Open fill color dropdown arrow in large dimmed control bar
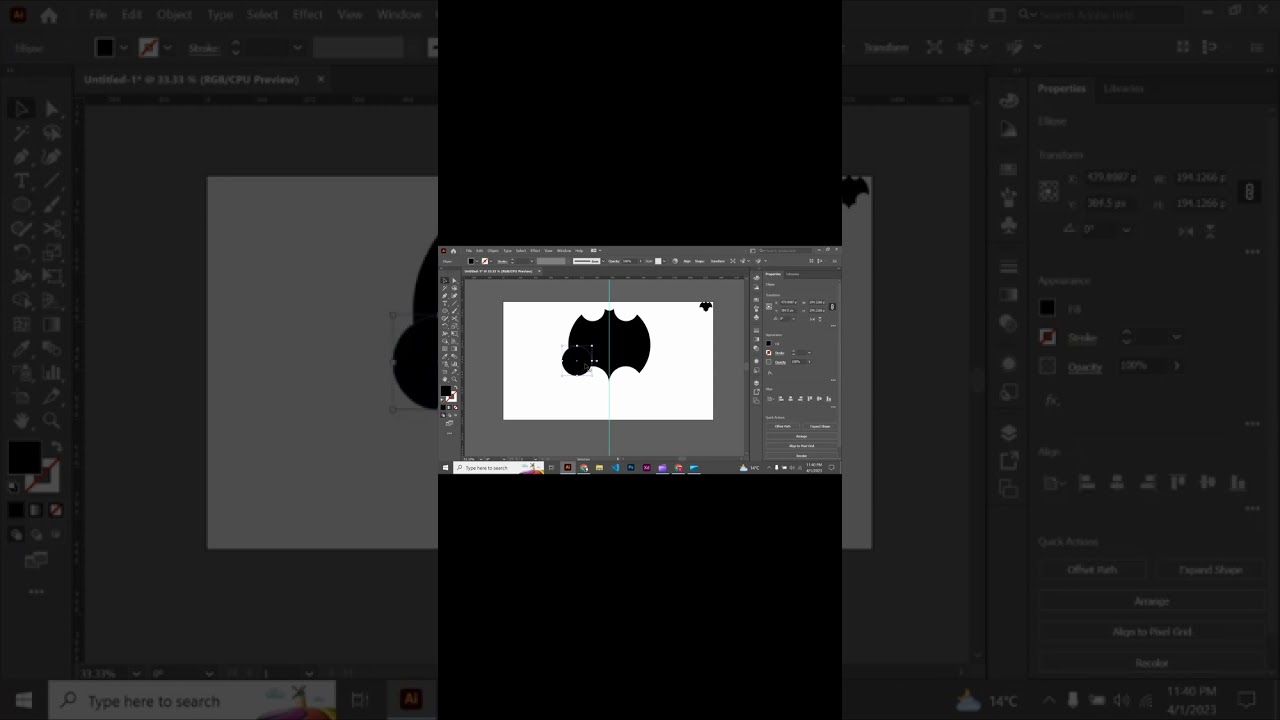 click(x=124, y=47)
